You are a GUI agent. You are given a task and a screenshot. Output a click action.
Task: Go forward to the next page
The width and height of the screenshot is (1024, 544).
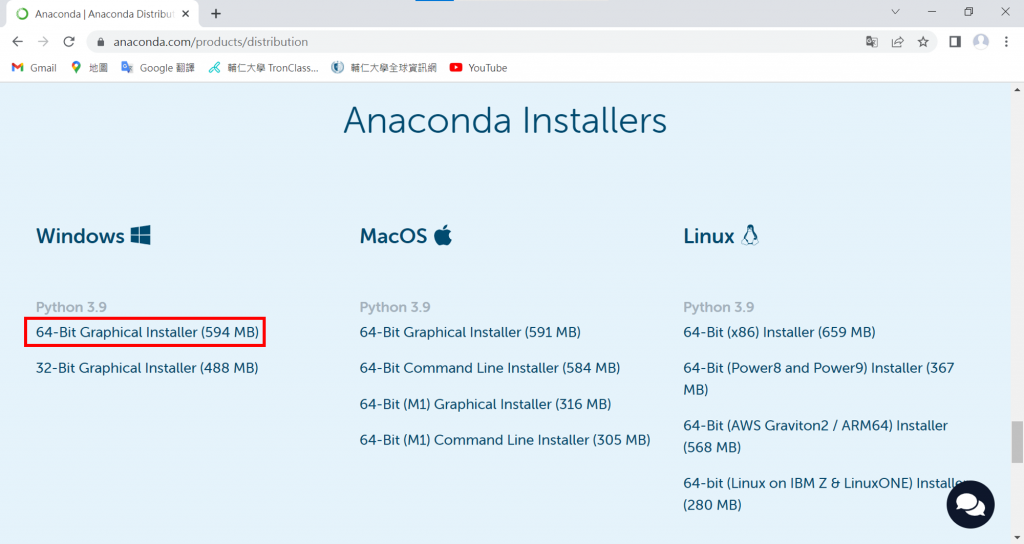(x=43, y=42)
